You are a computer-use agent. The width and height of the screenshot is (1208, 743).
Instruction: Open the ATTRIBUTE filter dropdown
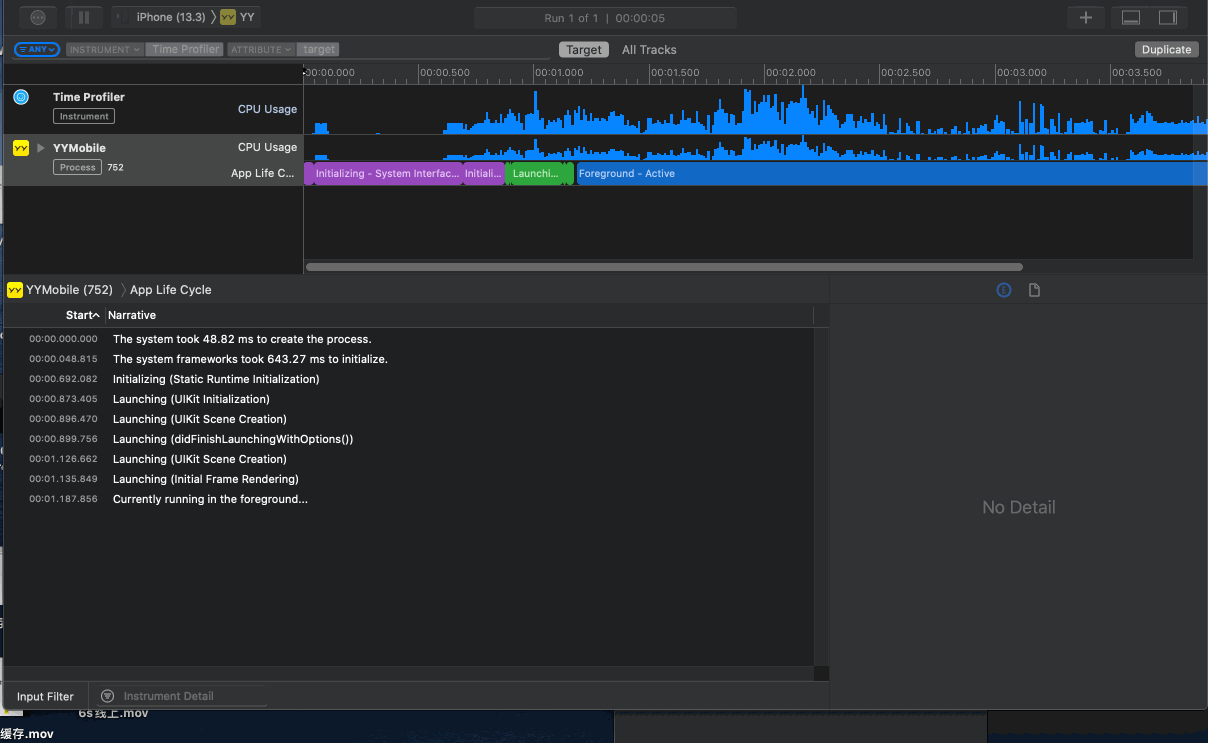[x=260, y=49]
